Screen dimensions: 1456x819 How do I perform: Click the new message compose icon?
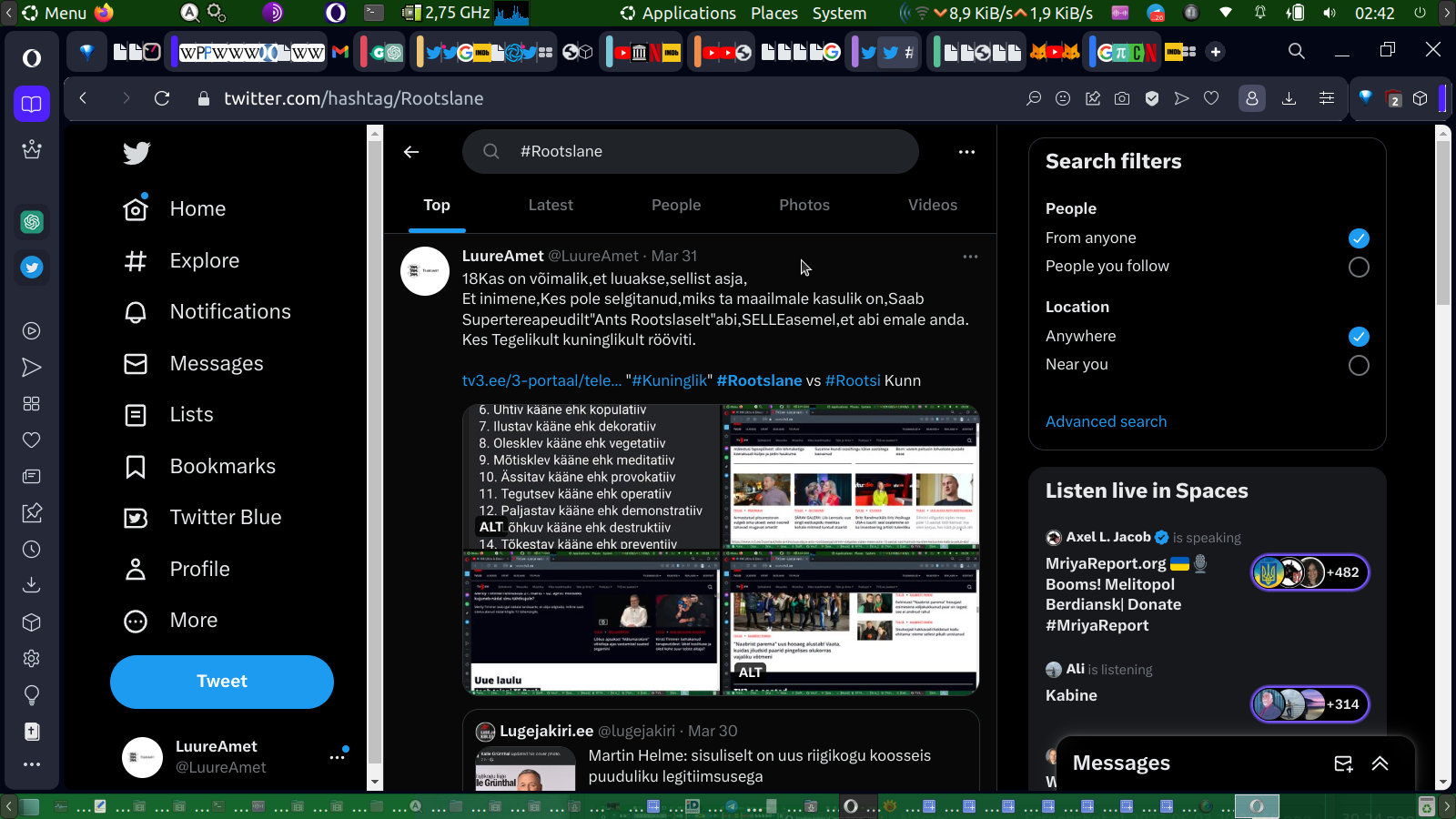tap(1343, 763)
